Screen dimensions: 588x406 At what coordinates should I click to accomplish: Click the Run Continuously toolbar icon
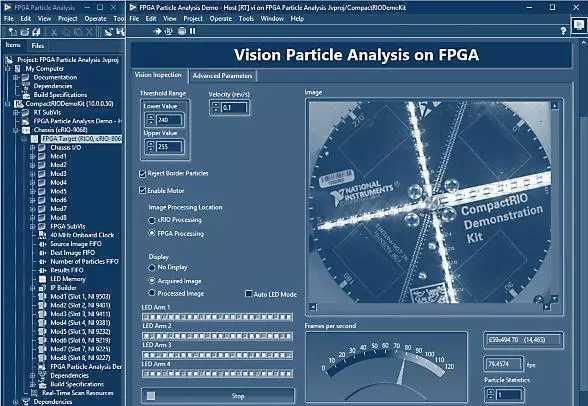pyautogui.click(x=169, y=31)
